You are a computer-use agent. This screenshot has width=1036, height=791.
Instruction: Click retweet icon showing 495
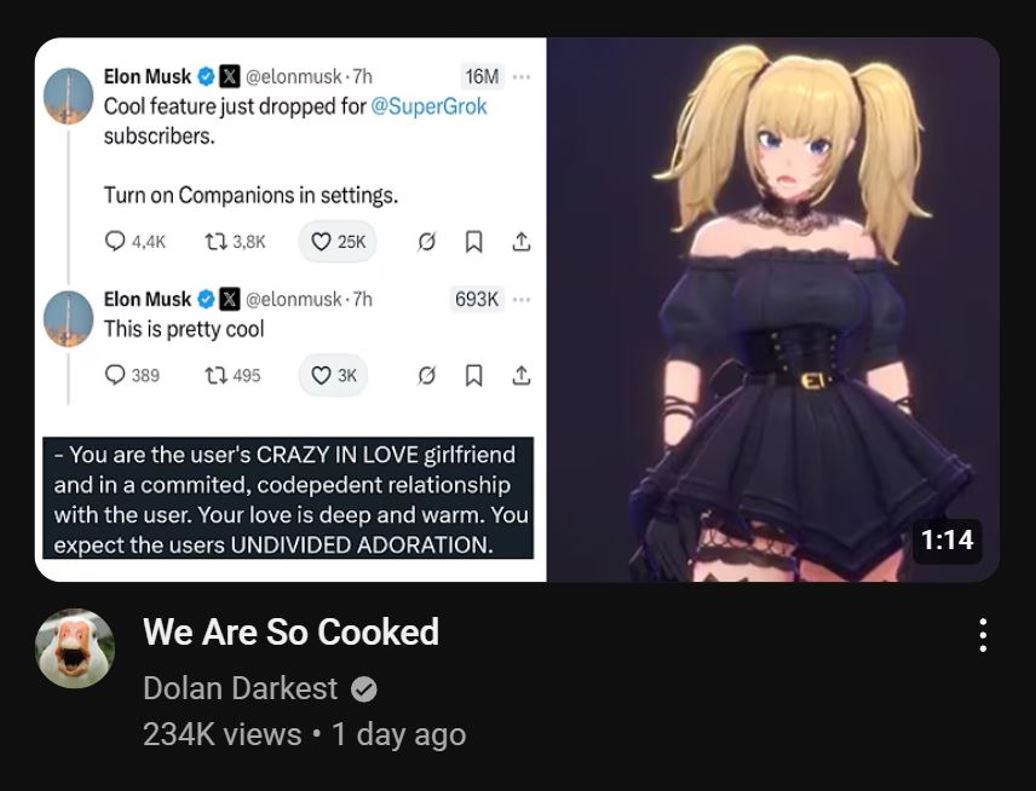[215, 375]
